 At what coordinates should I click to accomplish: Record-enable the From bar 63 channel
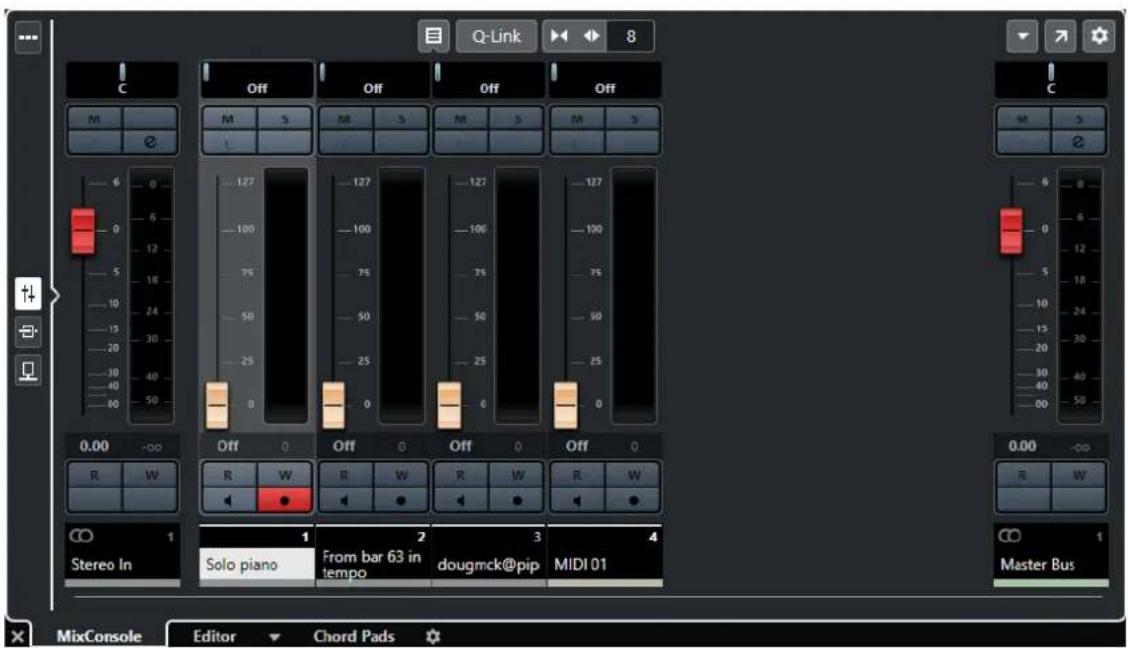coord(401,500)
